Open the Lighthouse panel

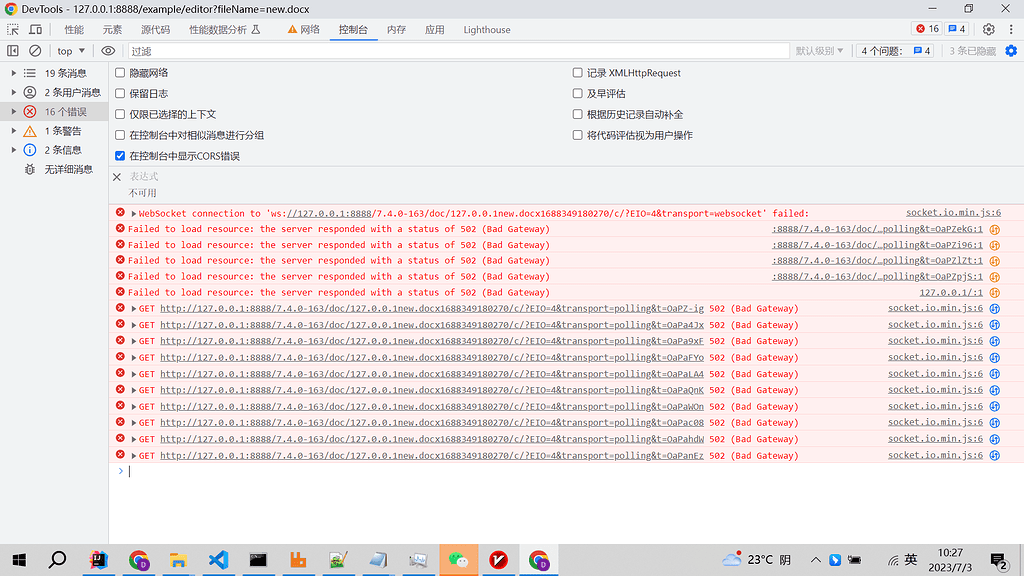pyautogui.click(x=486, y=29)
